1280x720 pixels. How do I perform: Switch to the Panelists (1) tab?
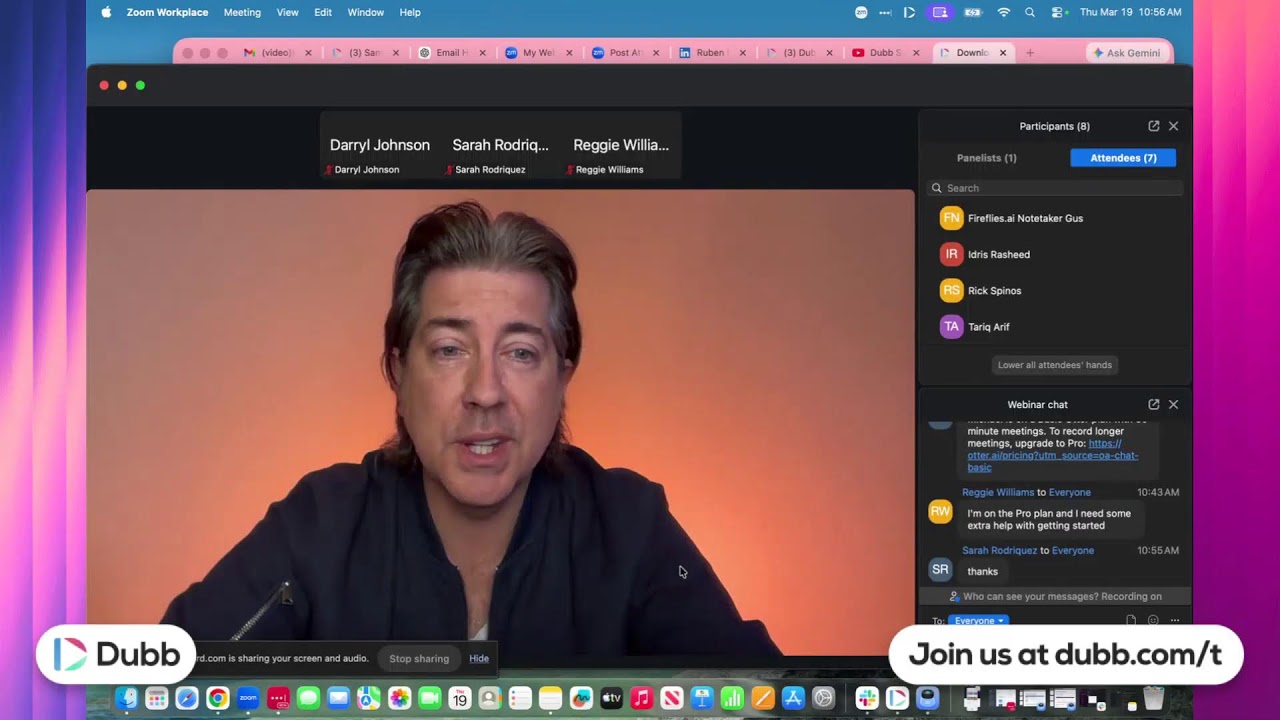pos(987,158)
